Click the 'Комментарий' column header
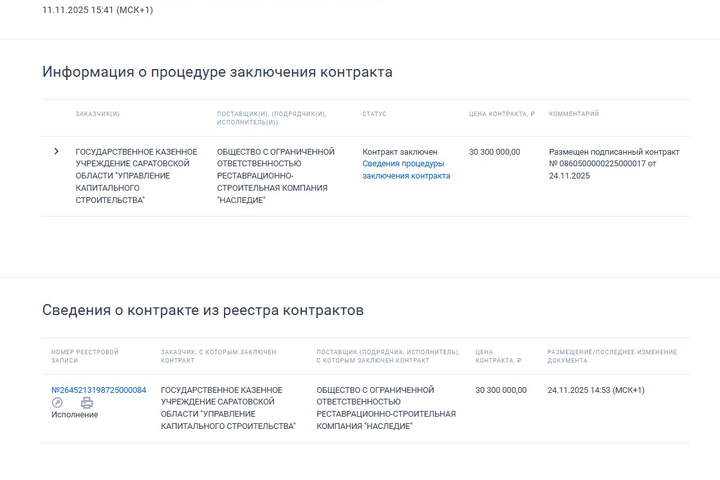720x480 pixels. tap(574, 114)
